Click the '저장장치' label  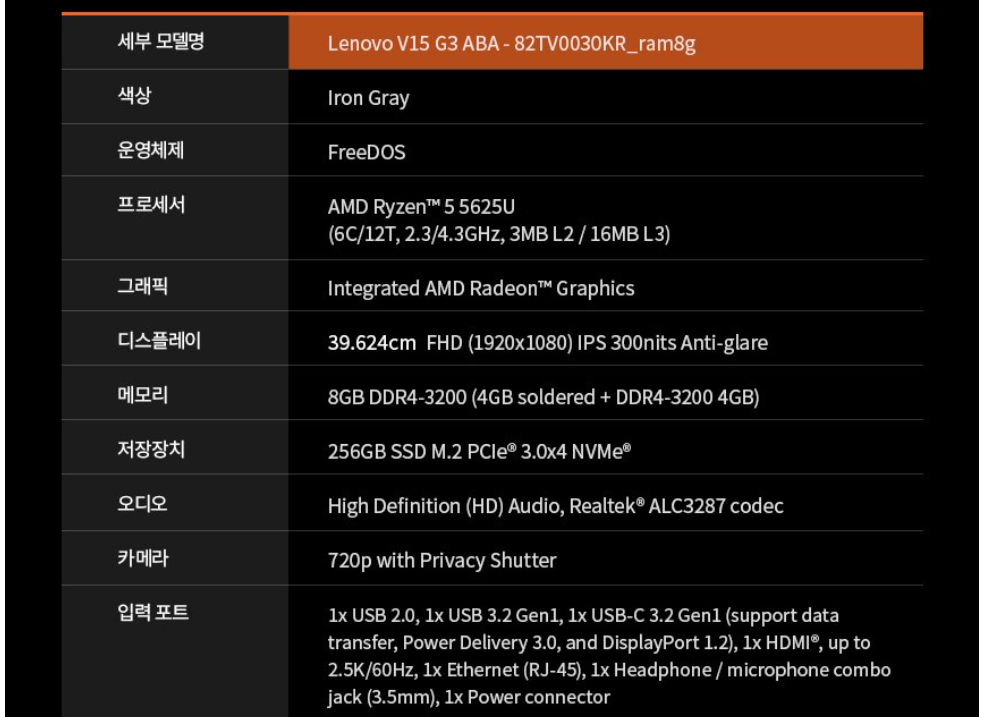151,450
